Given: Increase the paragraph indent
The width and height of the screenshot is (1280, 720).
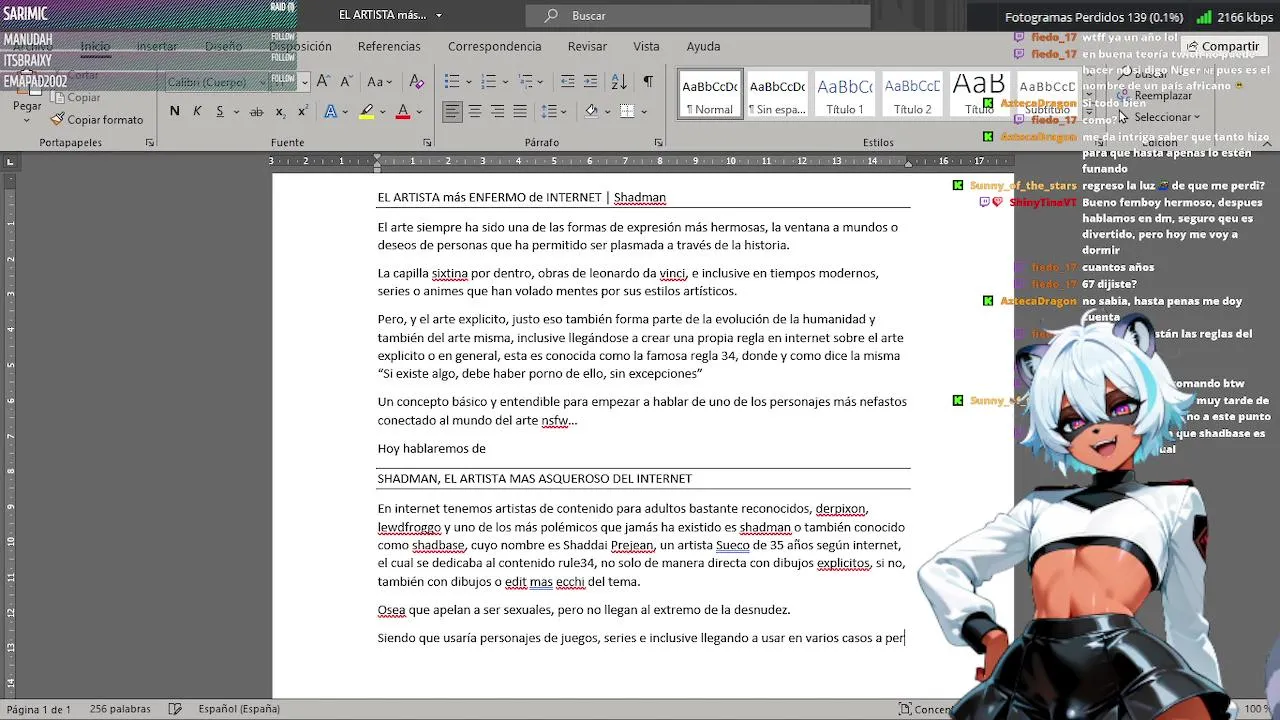Looking at the screenshot, I should [x=590, y=81].
